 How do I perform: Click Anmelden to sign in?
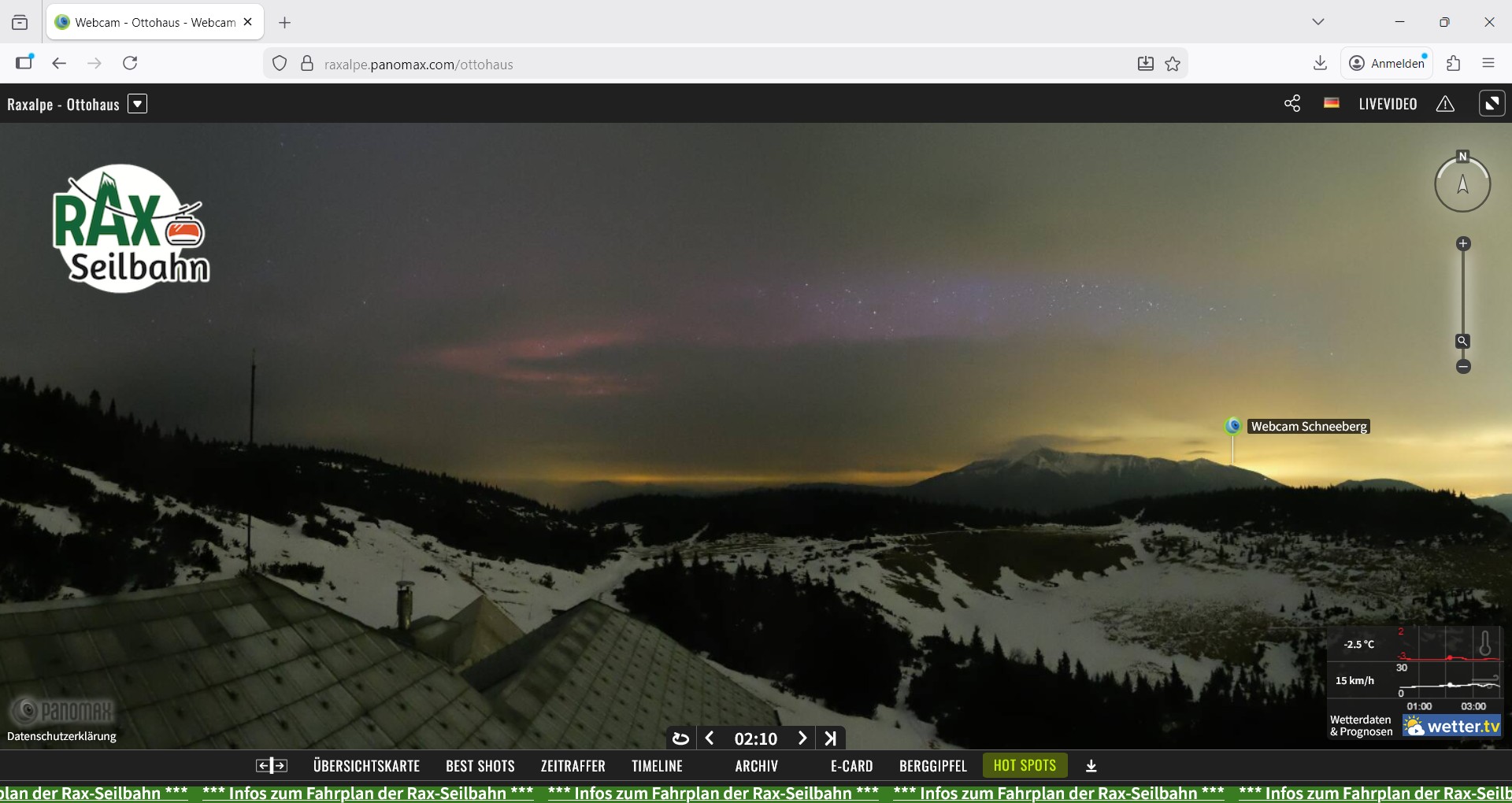1387,63
